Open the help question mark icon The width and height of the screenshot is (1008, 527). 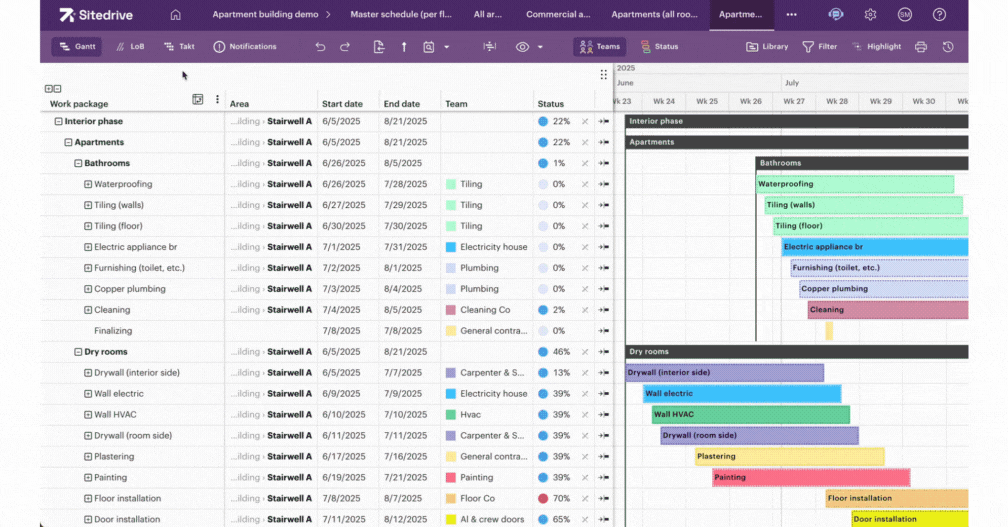click(x=939, y=15)
